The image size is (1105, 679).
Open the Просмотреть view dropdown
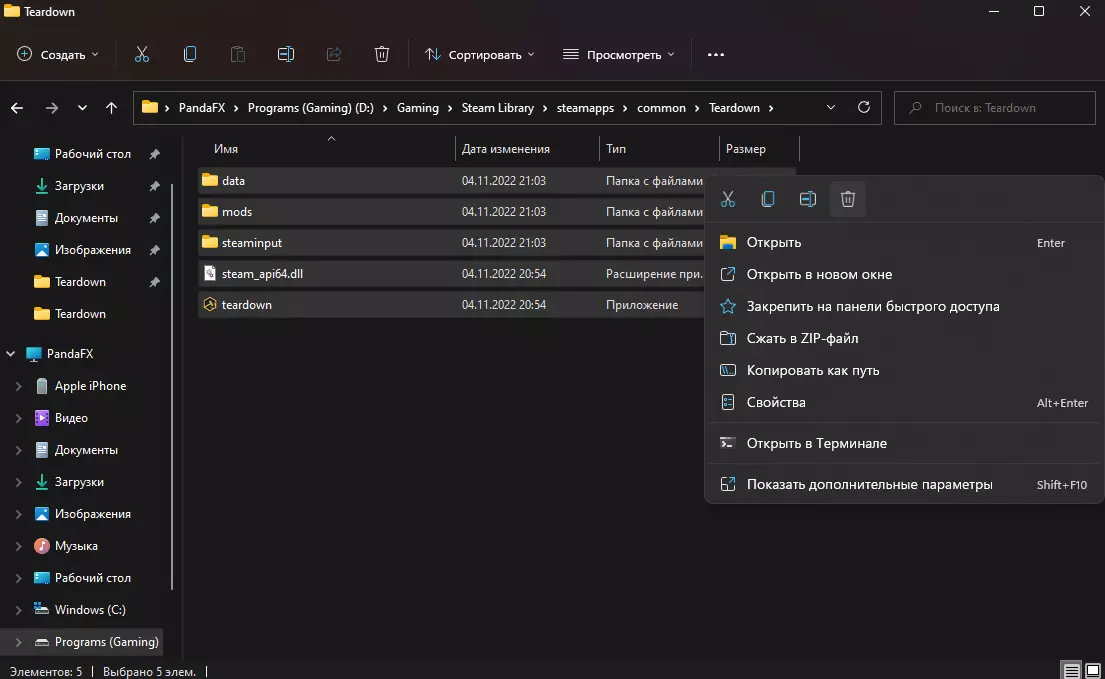[x=619, y=54]
